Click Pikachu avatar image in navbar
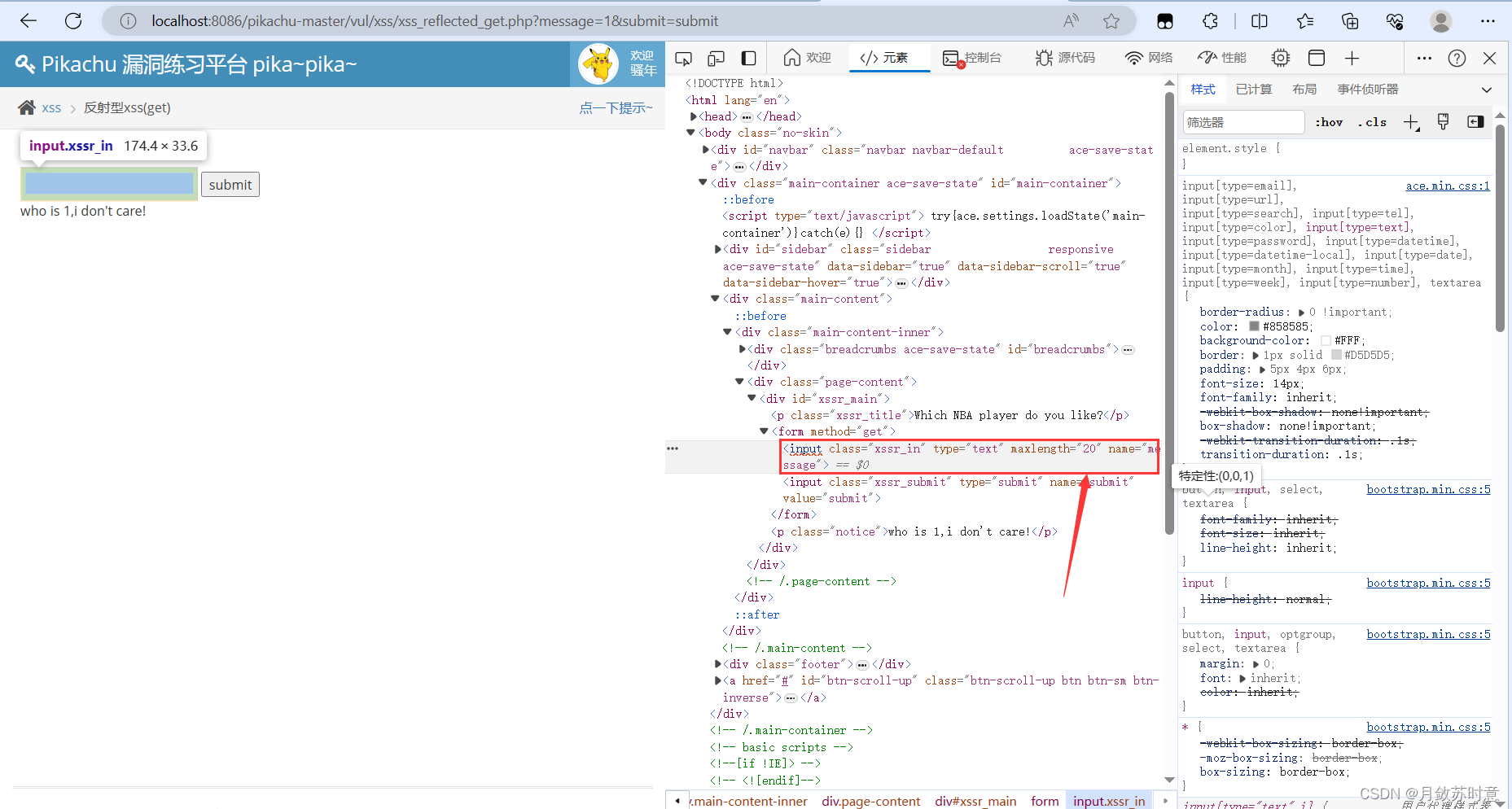Screen dimensions: 1512x809 click(x=599, y=64)
